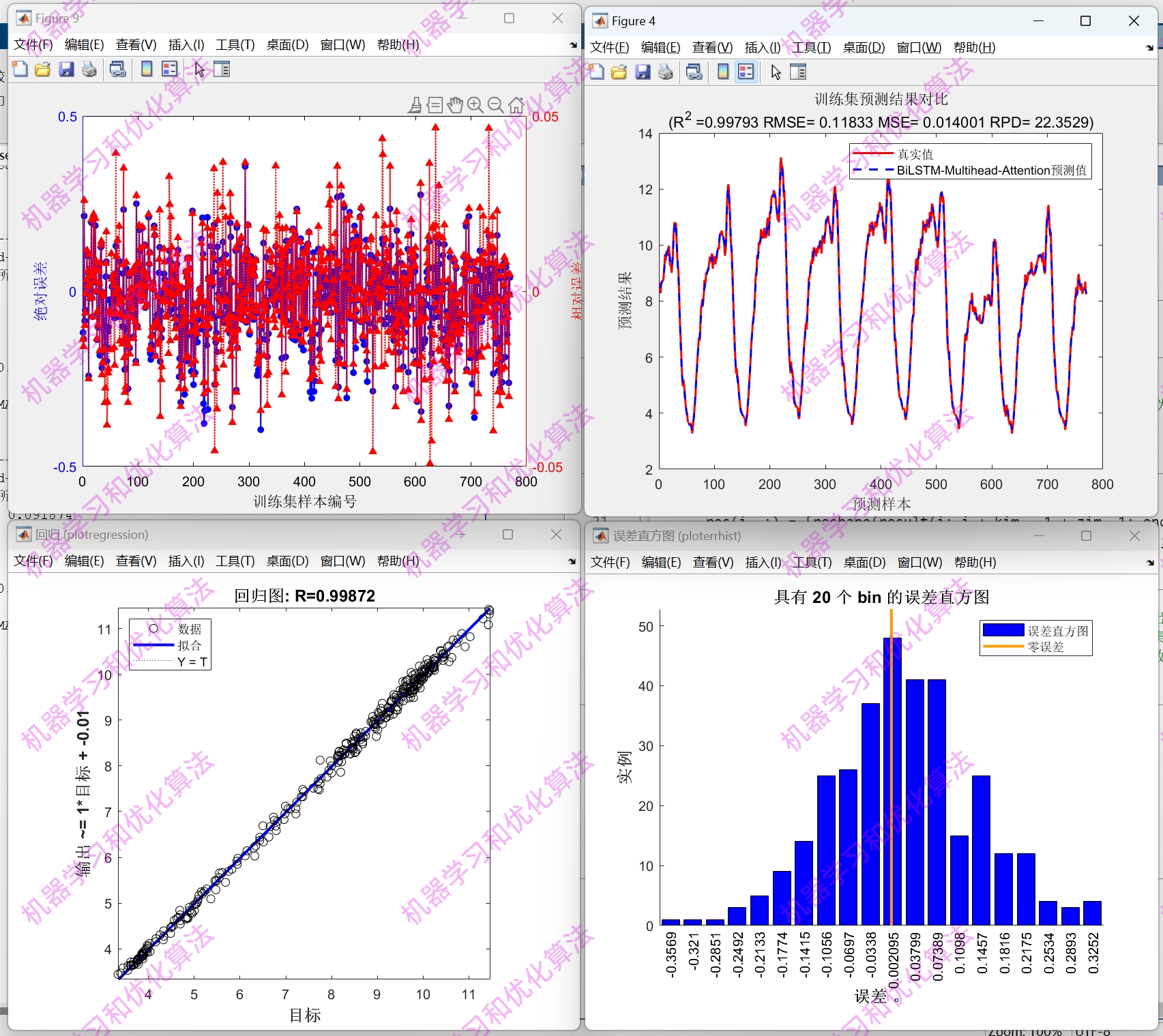
Task: Click MATLAB logo in 回归 (plotregression) title bar
Action: 24,535
